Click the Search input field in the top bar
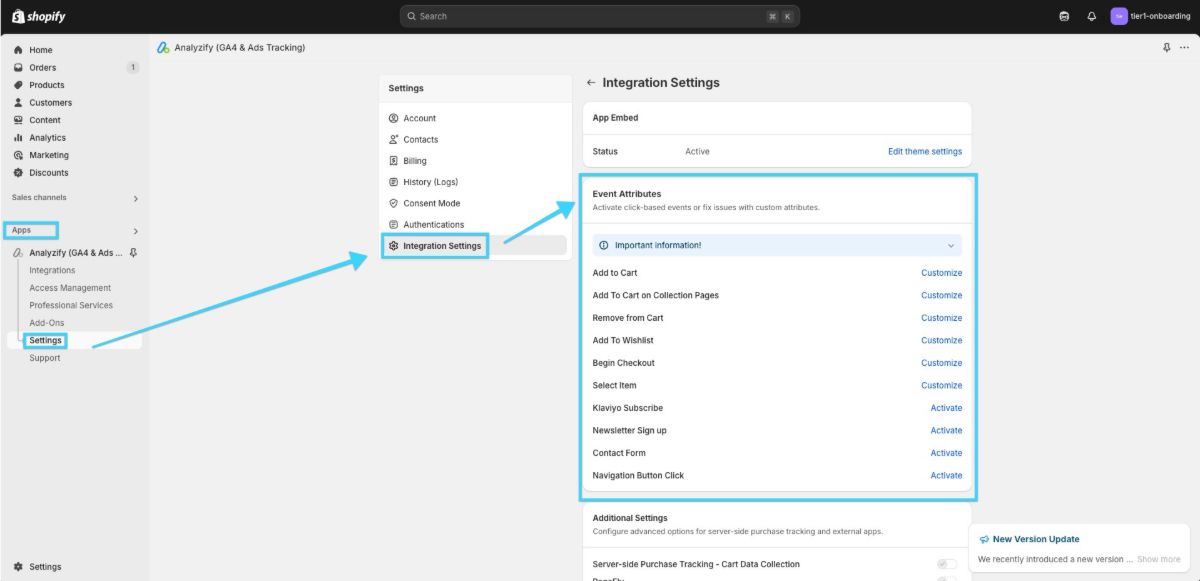Screen dimensions: 1200x581 point(600,16)
